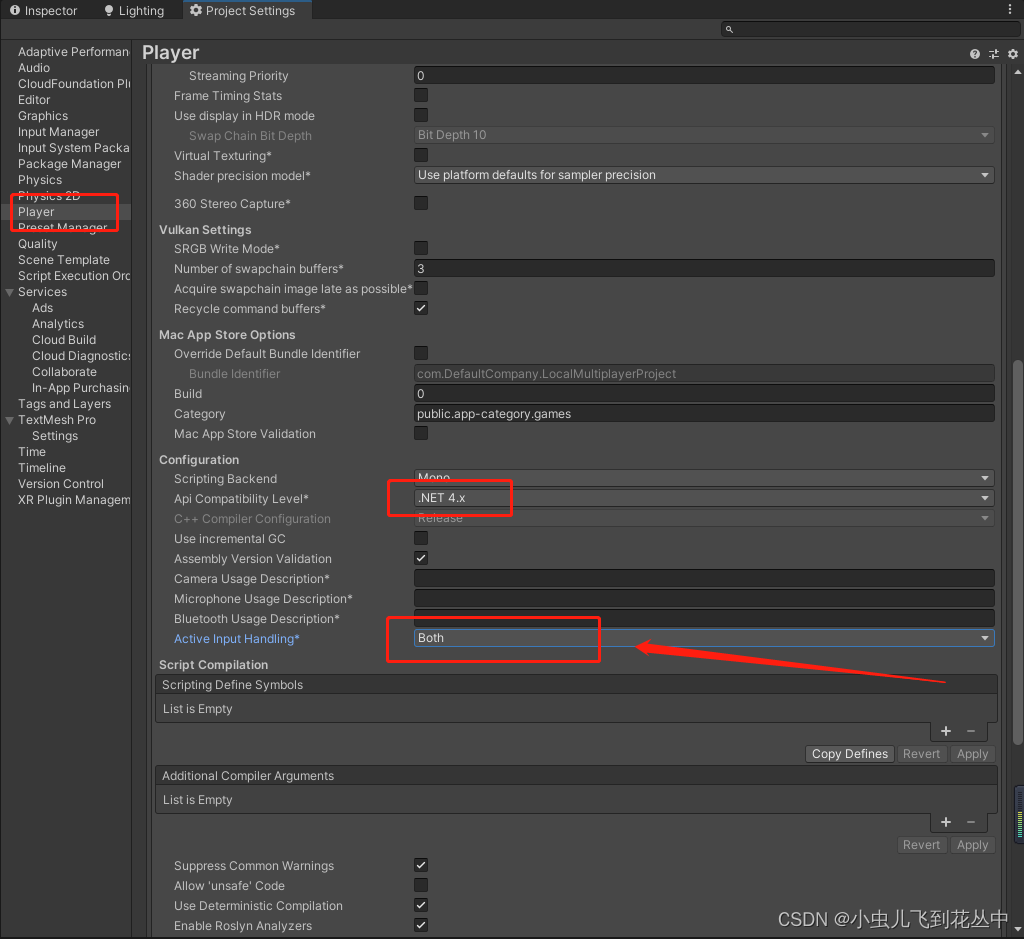Apply the Additional Compiler Arguments changes
Viewport: 1024px width, 939px height.
(971, 845)
